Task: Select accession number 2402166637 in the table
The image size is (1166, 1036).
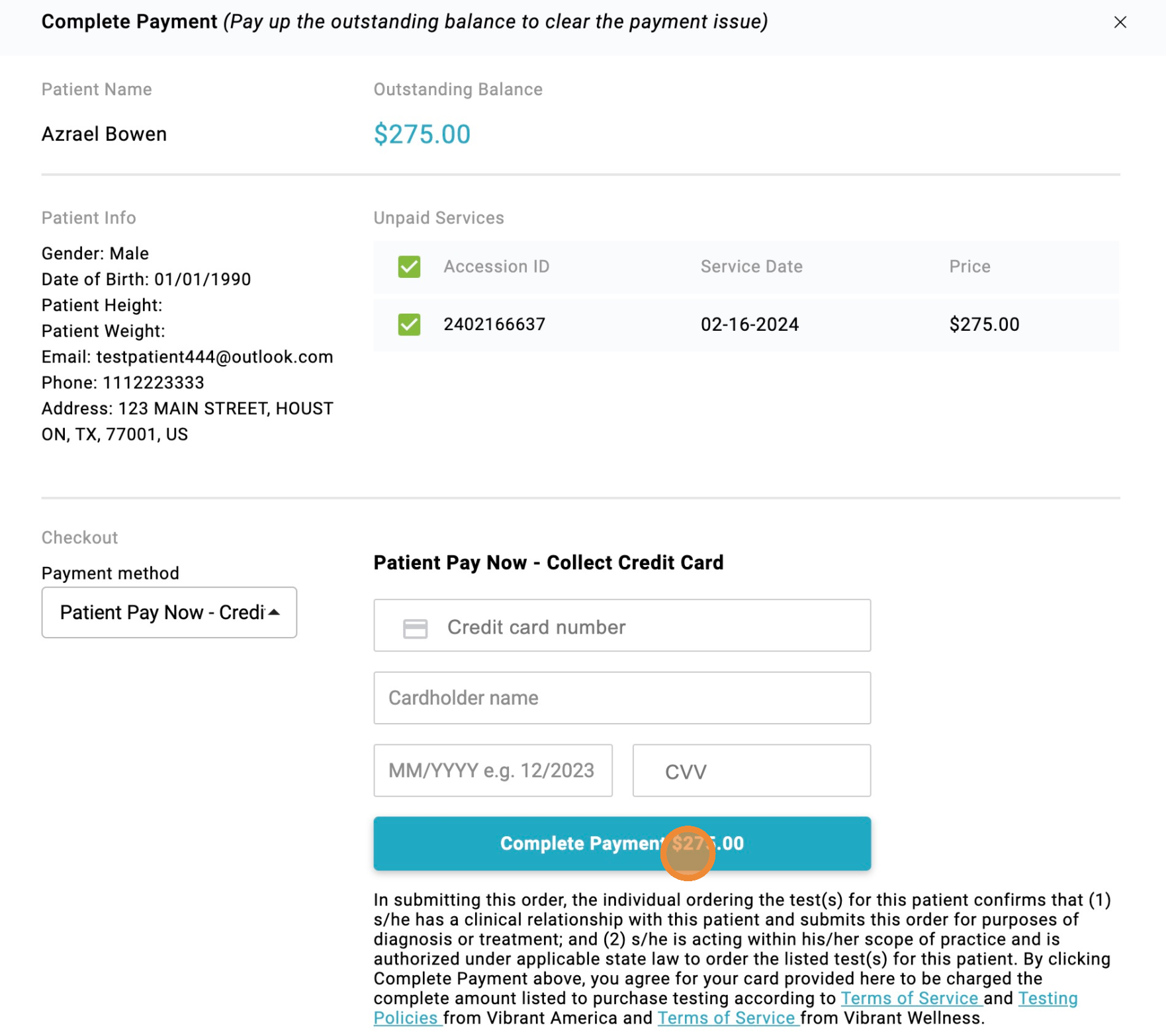Action: pyautogui.click(x=494, y=324)
